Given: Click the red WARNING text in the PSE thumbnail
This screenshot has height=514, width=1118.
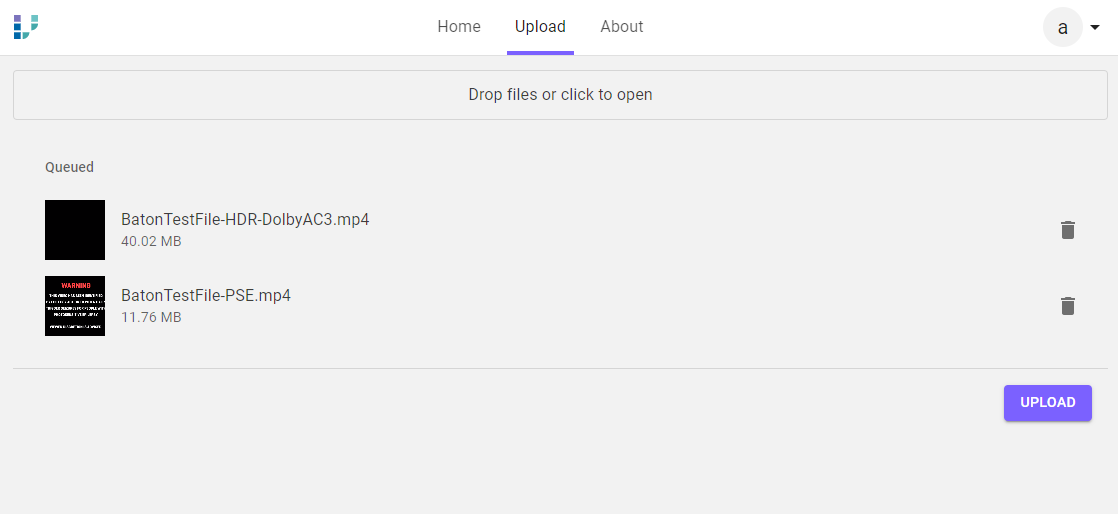Looking at the screenshot, I should (76, 286).
